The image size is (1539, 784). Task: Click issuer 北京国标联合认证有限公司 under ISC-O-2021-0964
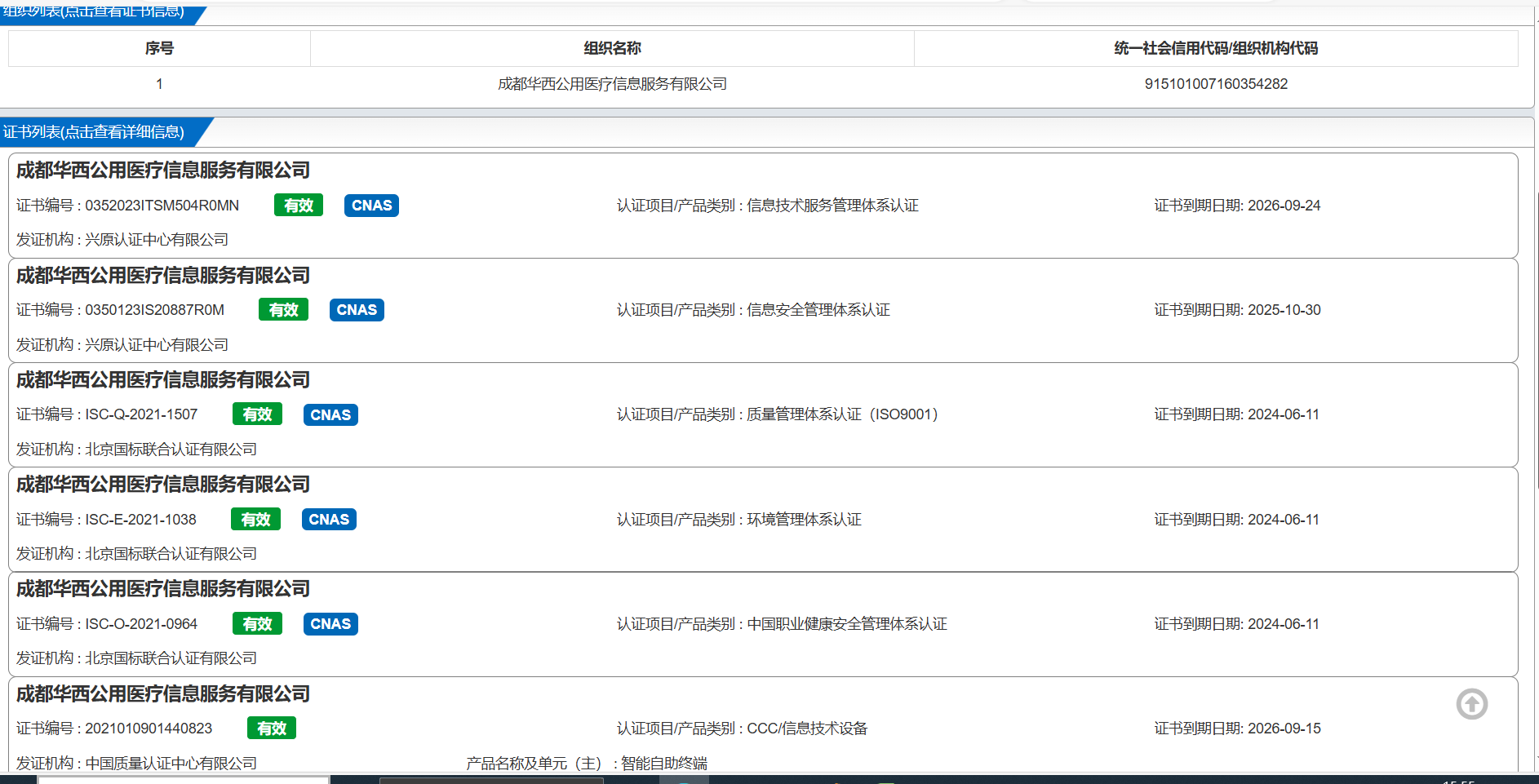pyautogui.click(x=171, y=658)
